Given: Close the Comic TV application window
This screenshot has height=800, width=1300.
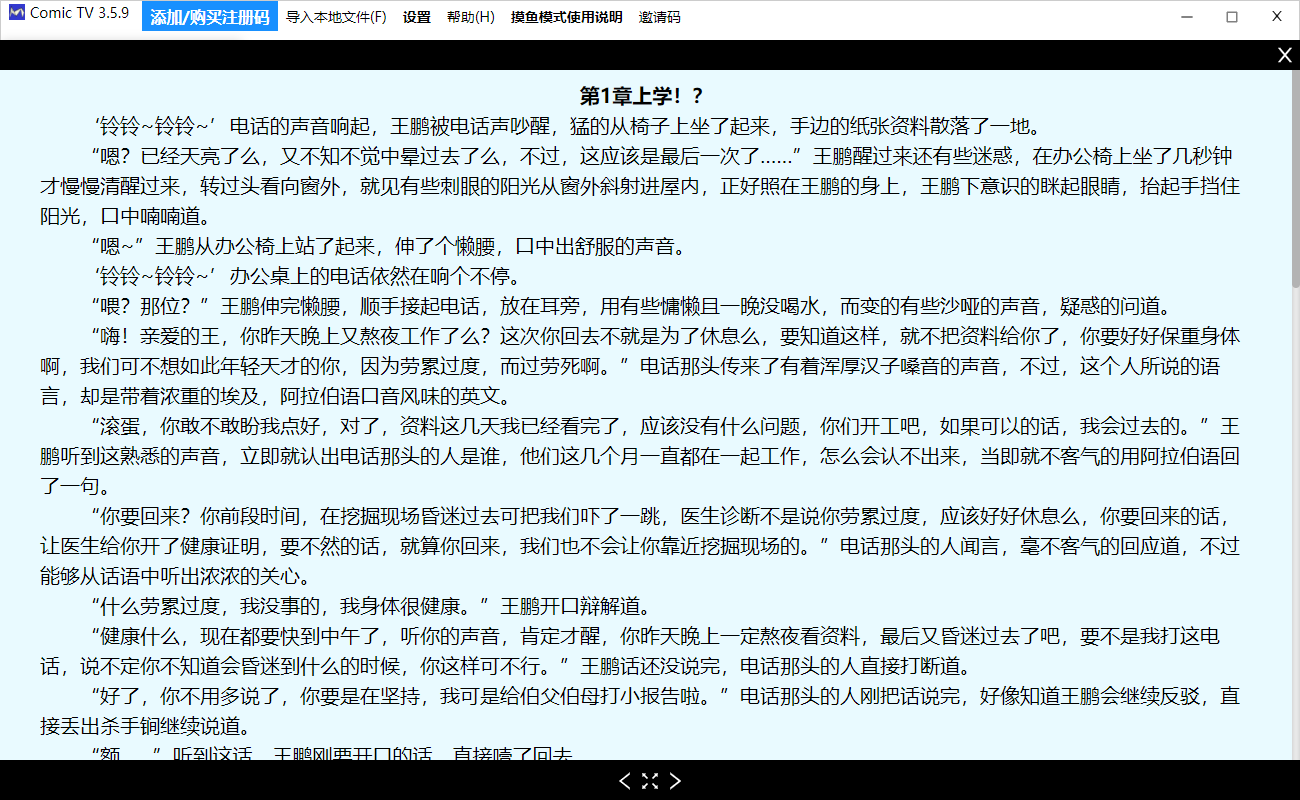Looking at the screenshot, I should tap(1277, 17).
